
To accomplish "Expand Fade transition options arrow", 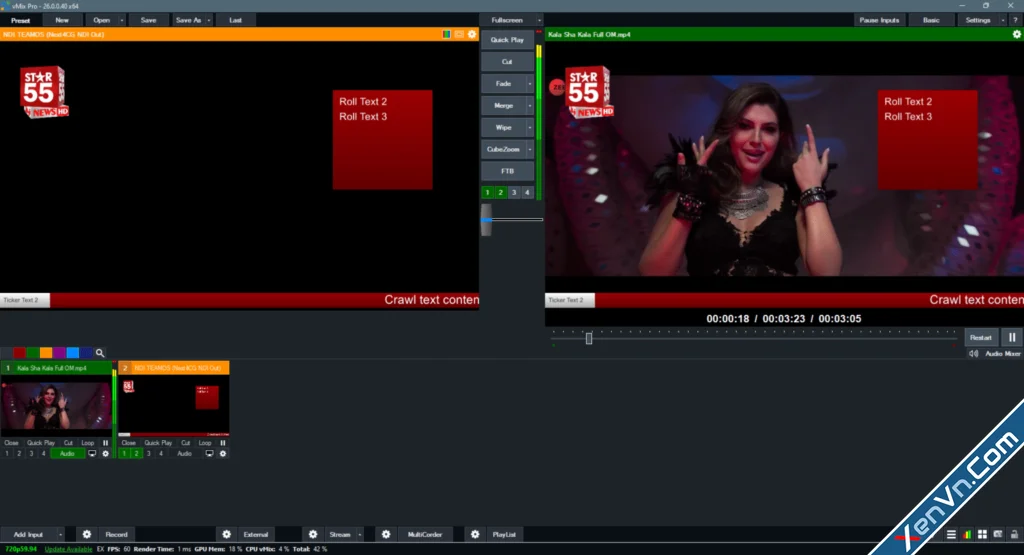I will [x=530, y=84].
